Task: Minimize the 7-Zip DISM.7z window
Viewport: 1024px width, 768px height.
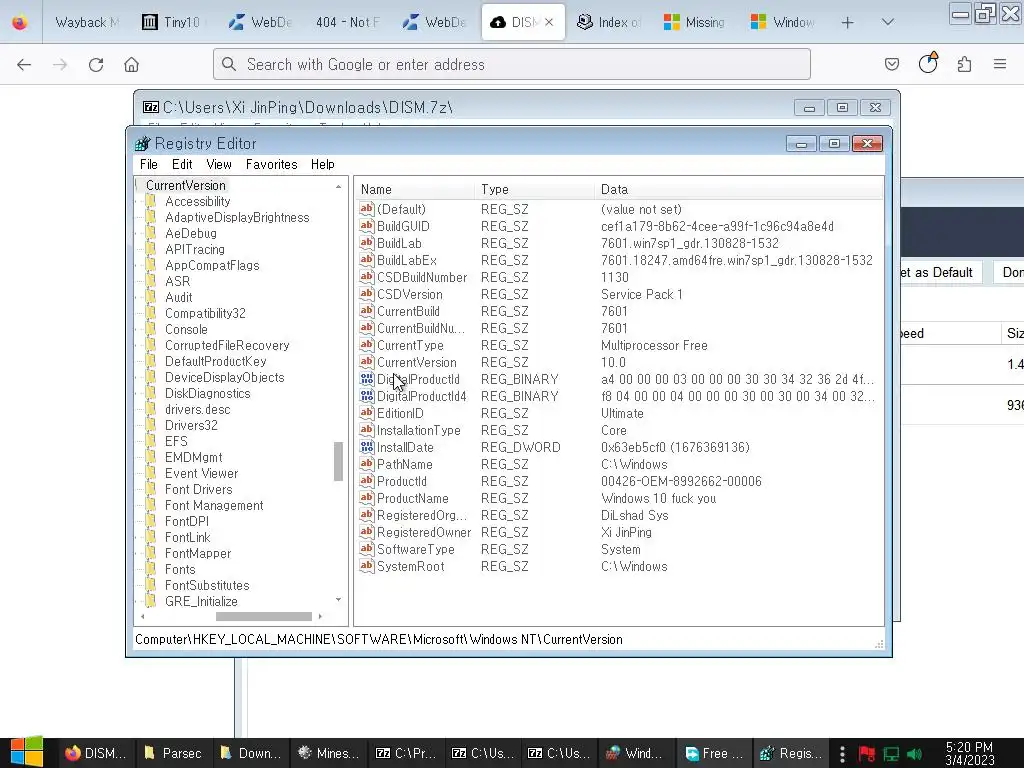Action: (x=809, y=108)
